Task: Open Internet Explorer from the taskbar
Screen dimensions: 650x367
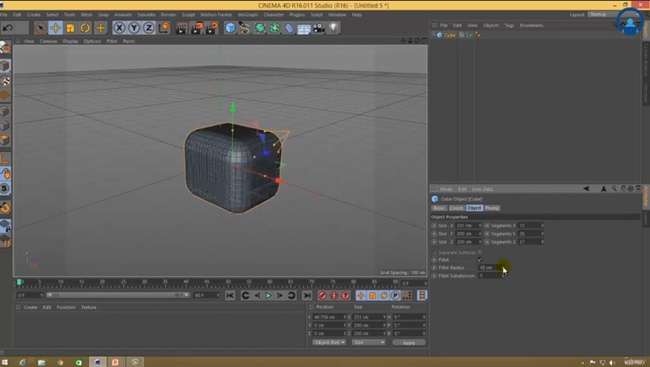Action: 22,362
